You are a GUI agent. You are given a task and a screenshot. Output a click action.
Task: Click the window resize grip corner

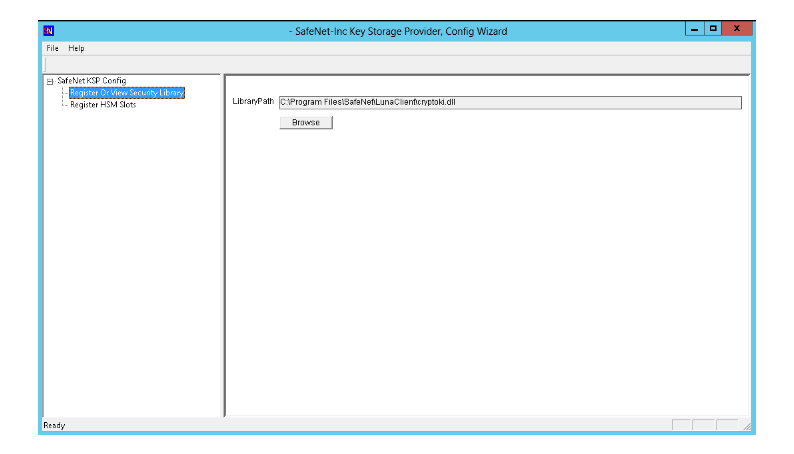(746, 426)
